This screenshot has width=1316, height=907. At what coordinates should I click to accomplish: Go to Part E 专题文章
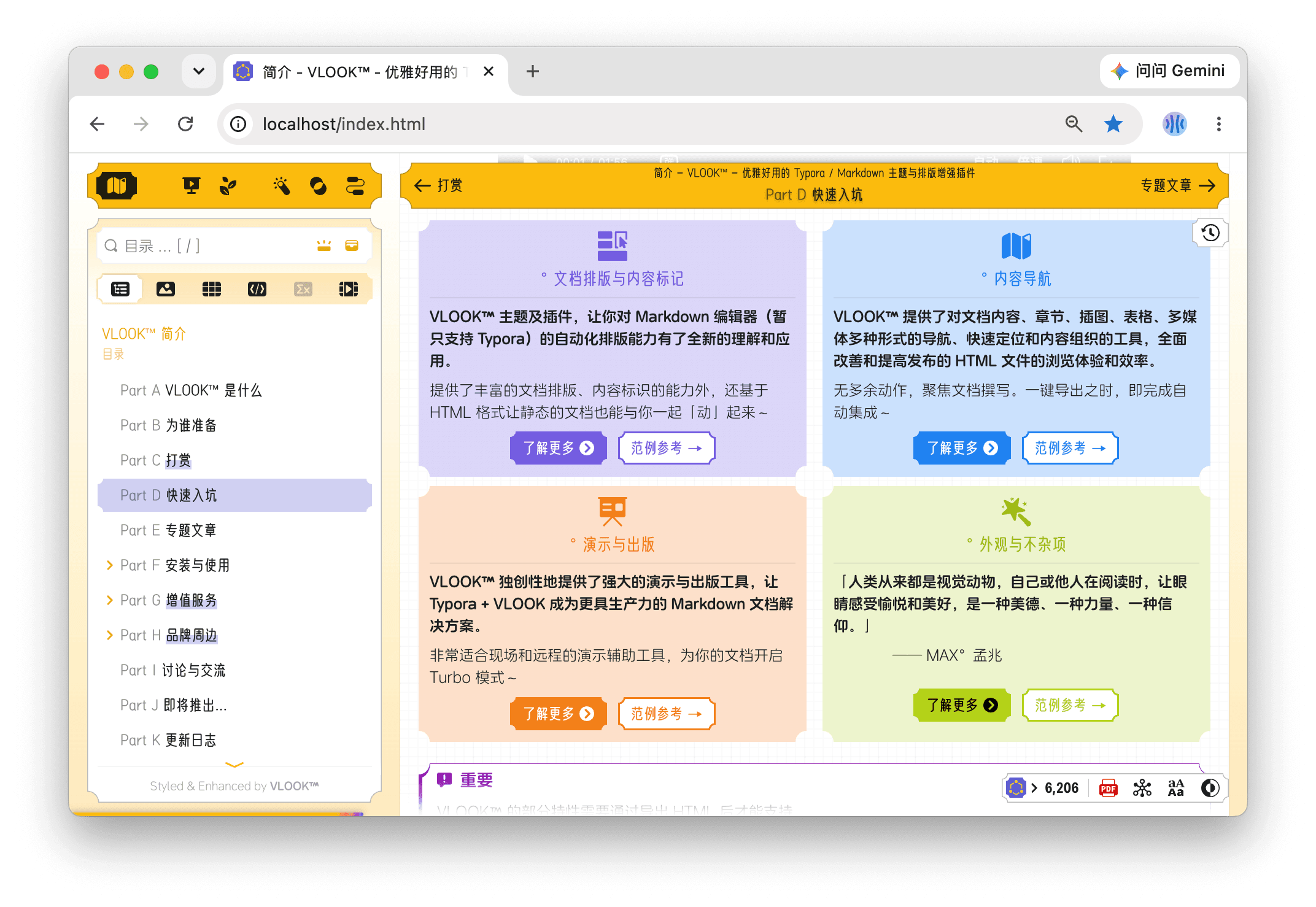[168, 530]
